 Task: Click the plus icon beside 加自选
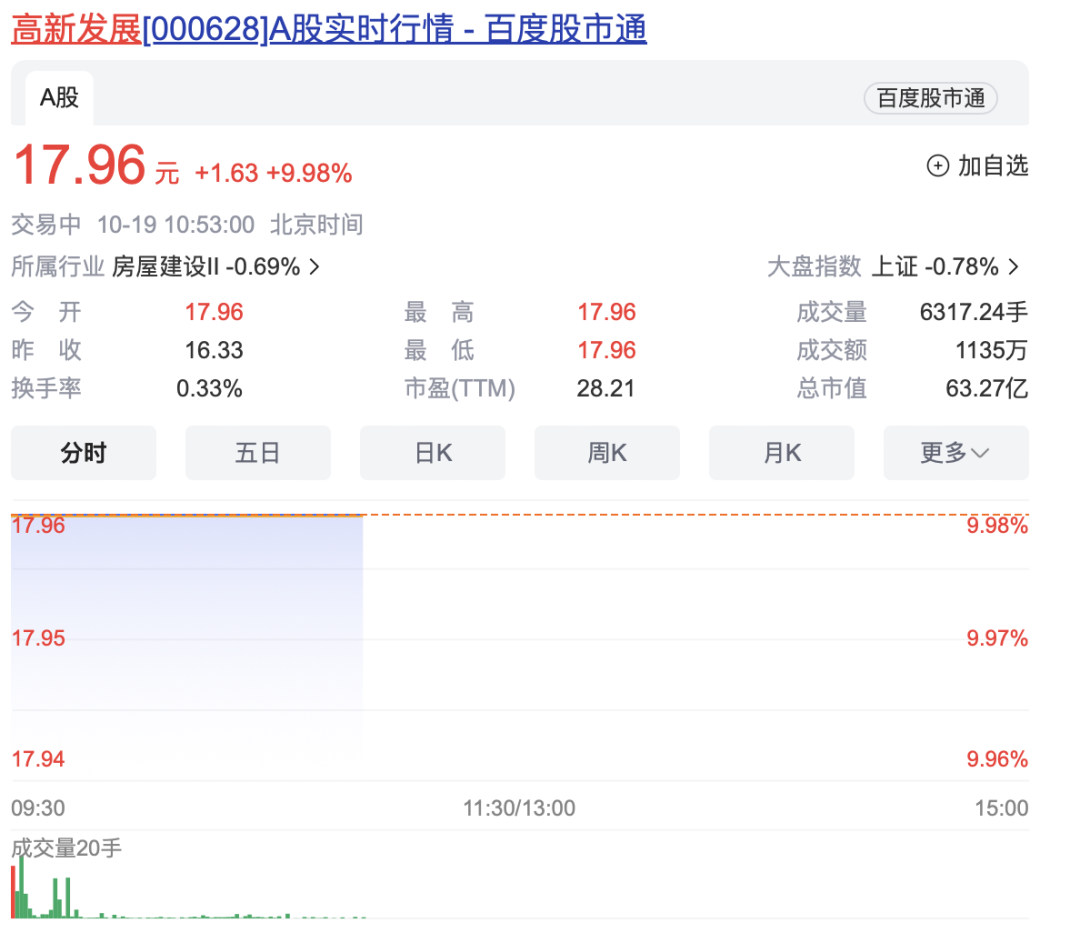click(937, 166)
